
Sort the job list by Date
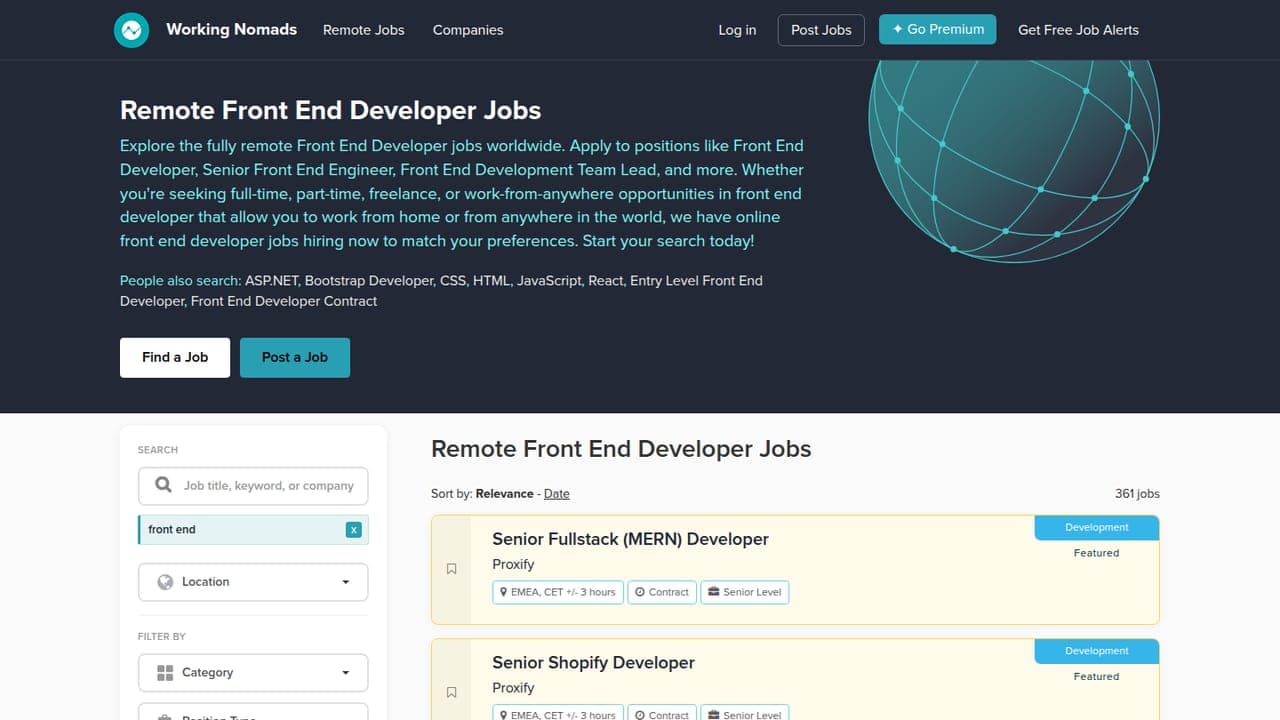(557, 494)
